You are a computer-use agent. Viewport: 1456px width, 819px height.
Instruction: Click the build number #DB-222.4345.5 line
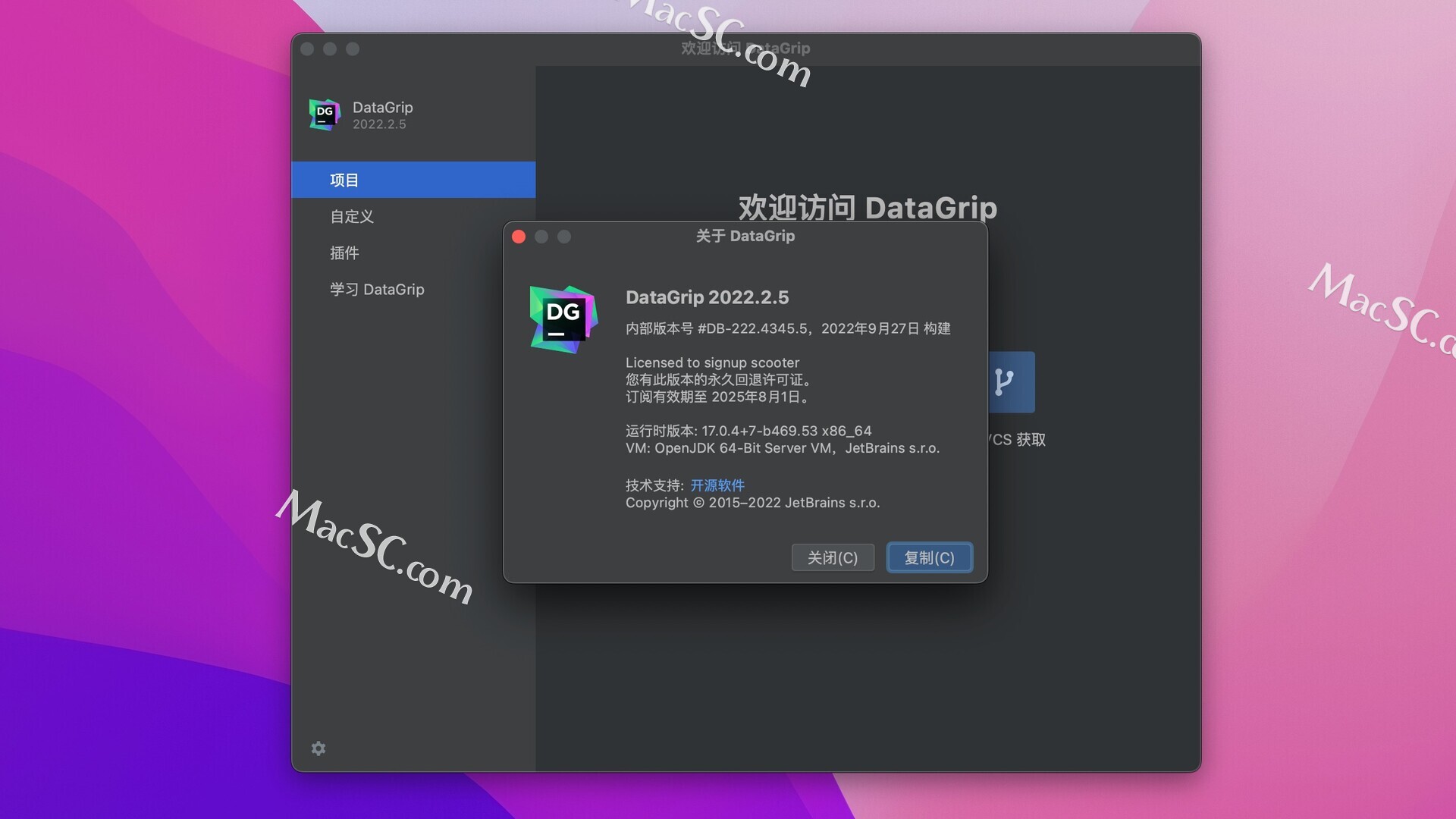[788, 328]
